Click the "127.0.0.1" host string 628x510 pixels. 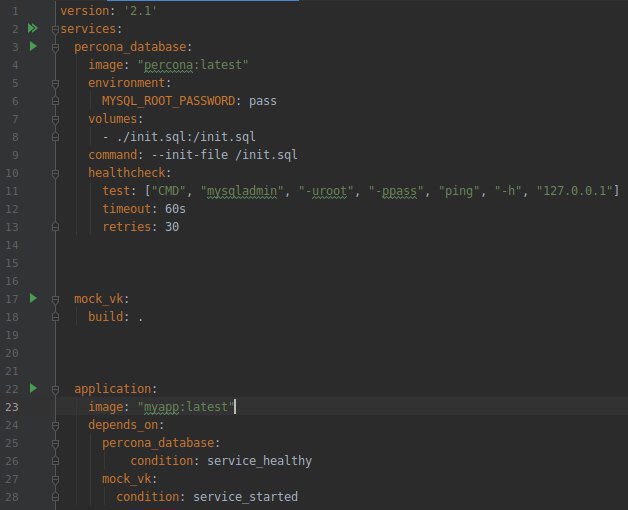pos(574,191)
